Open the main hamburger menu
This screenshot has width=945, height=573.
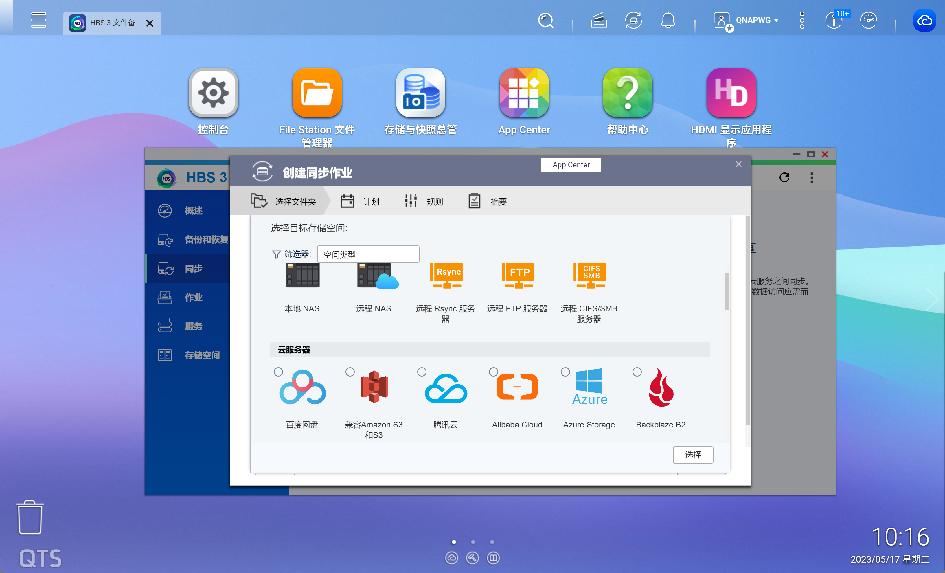coord(38,20)
